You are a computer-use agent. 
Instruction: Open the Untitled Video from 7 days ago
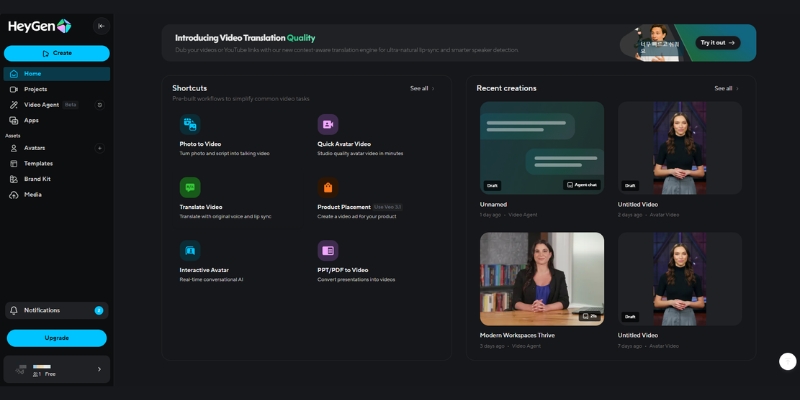click(680, 279)
